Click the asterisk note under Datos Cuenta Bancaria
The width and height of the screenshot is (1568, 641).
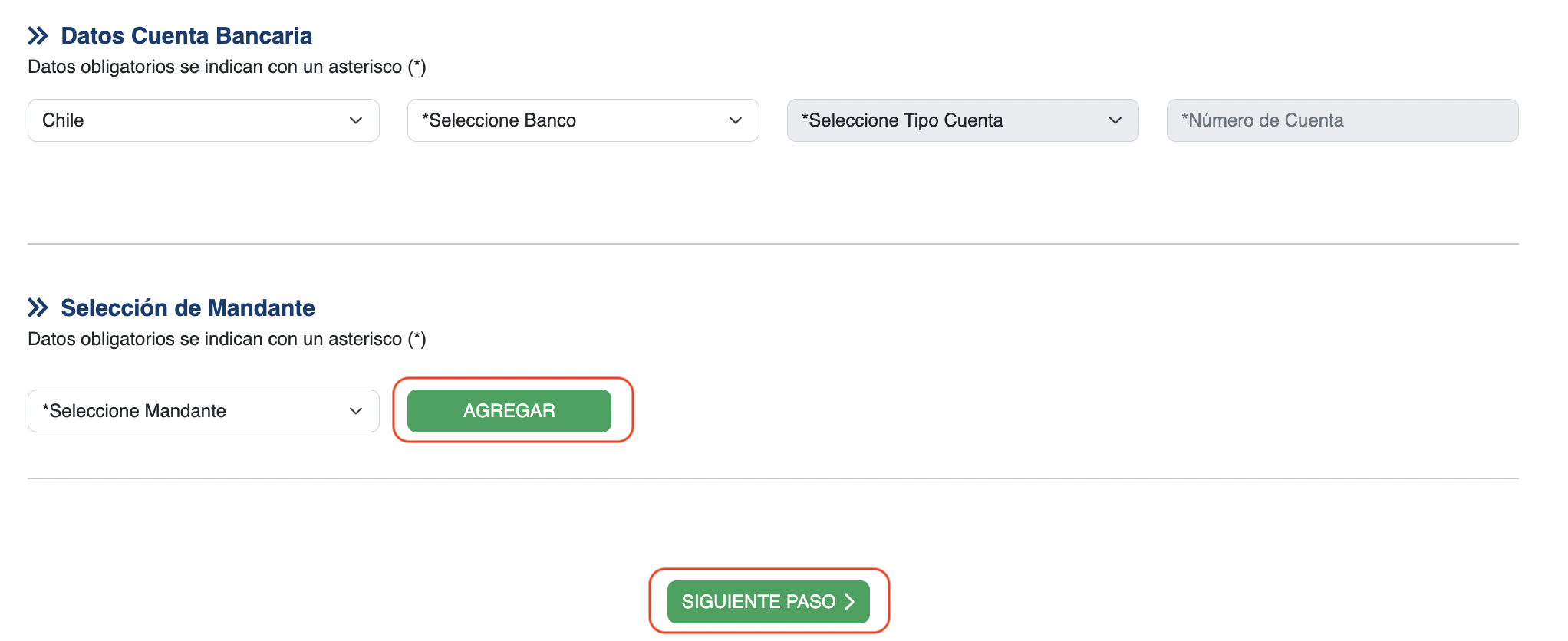coord(227,67)
